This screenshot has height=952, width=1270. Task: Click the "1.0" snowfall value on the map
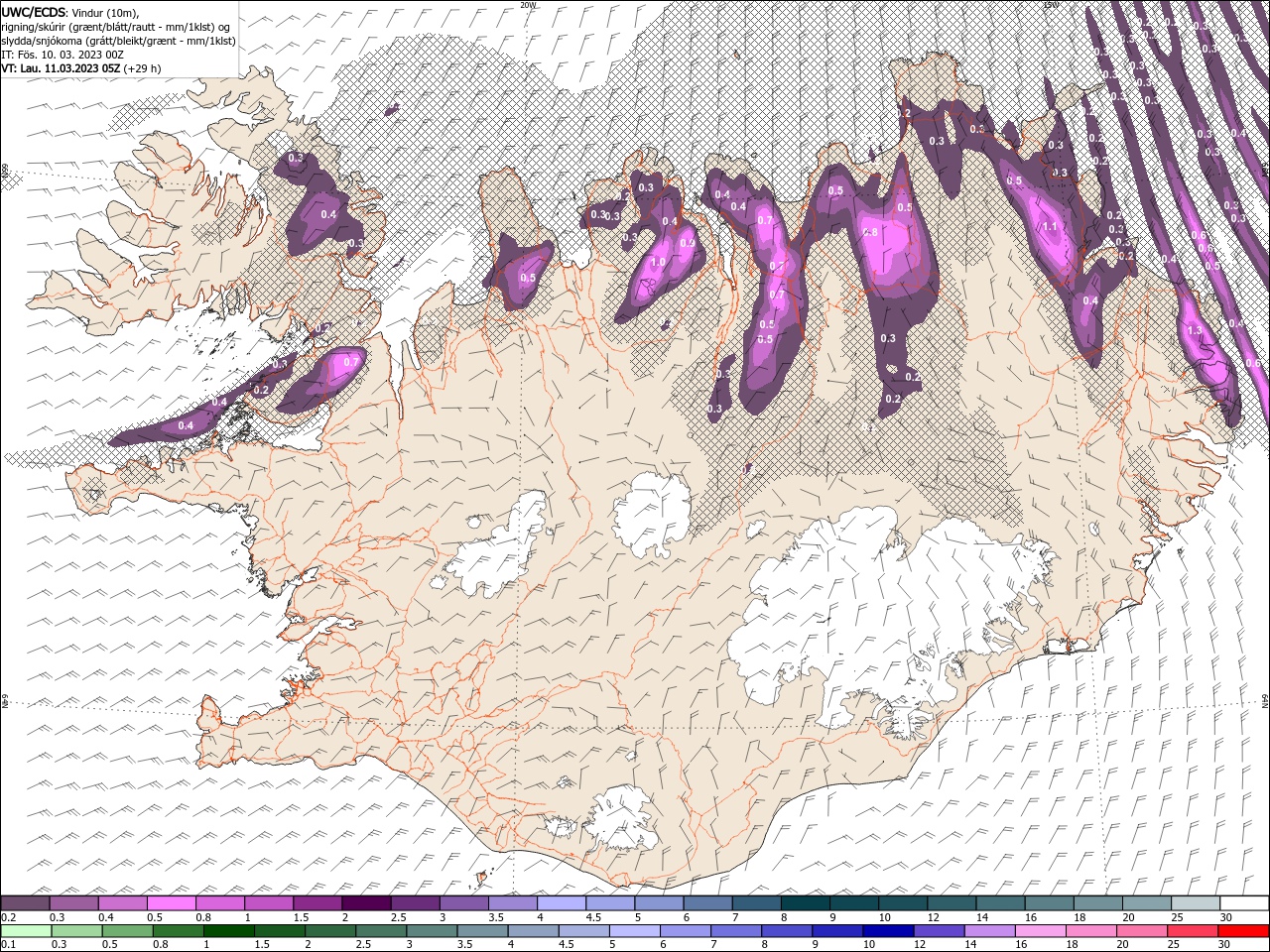point(658,262)
